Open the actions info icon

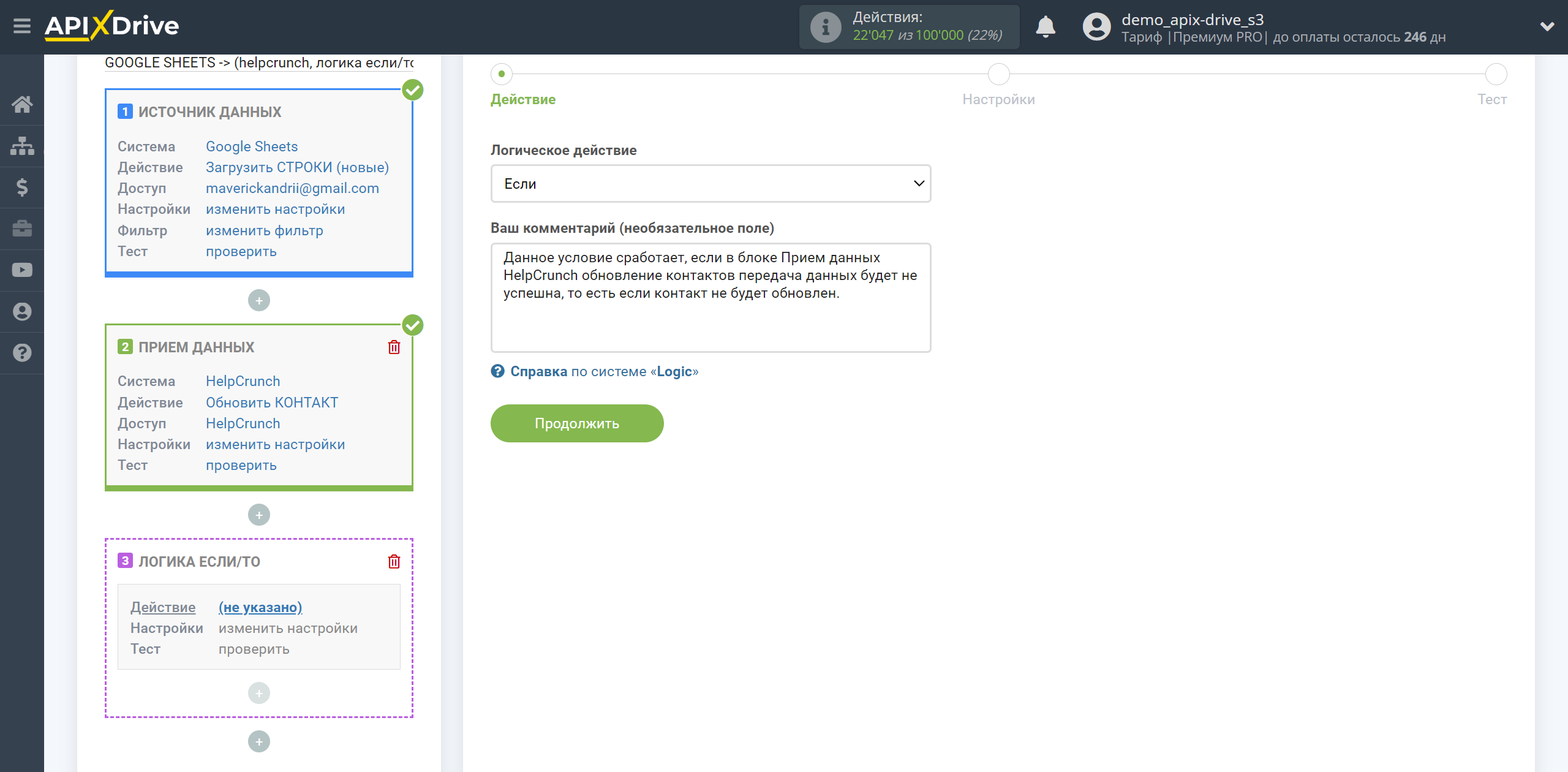tap(825, 27)
